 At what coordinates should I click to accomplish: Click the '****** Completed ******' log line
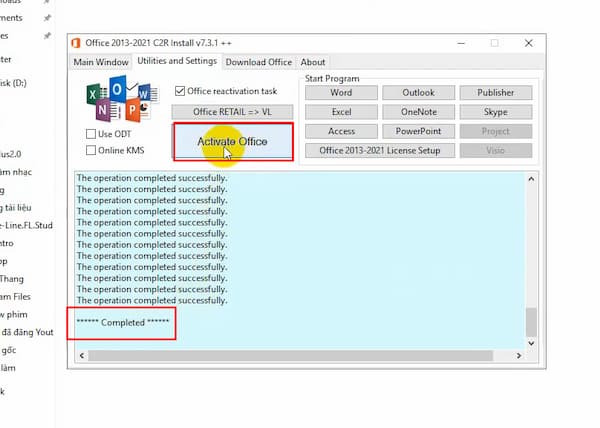[x=123, y=322]
